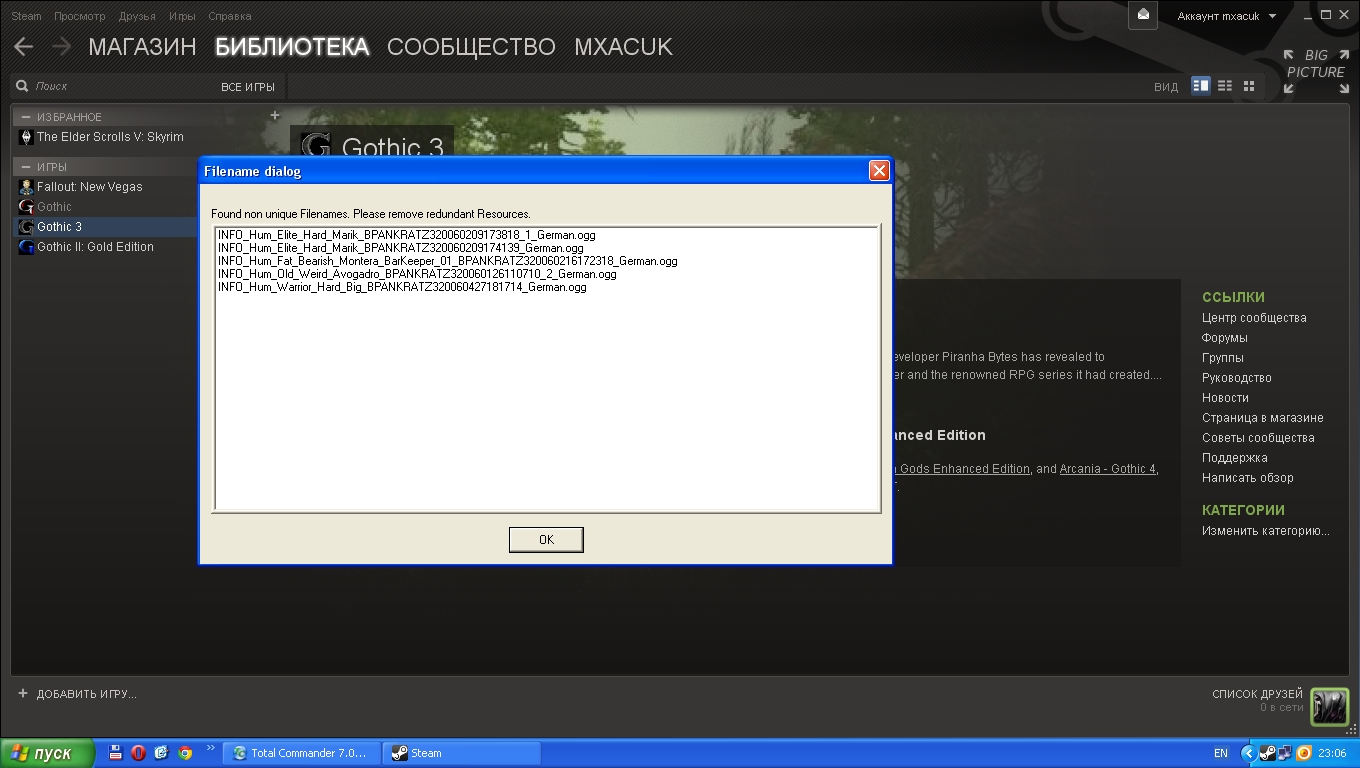Close the Filename dialog with red X

[879, 171]
